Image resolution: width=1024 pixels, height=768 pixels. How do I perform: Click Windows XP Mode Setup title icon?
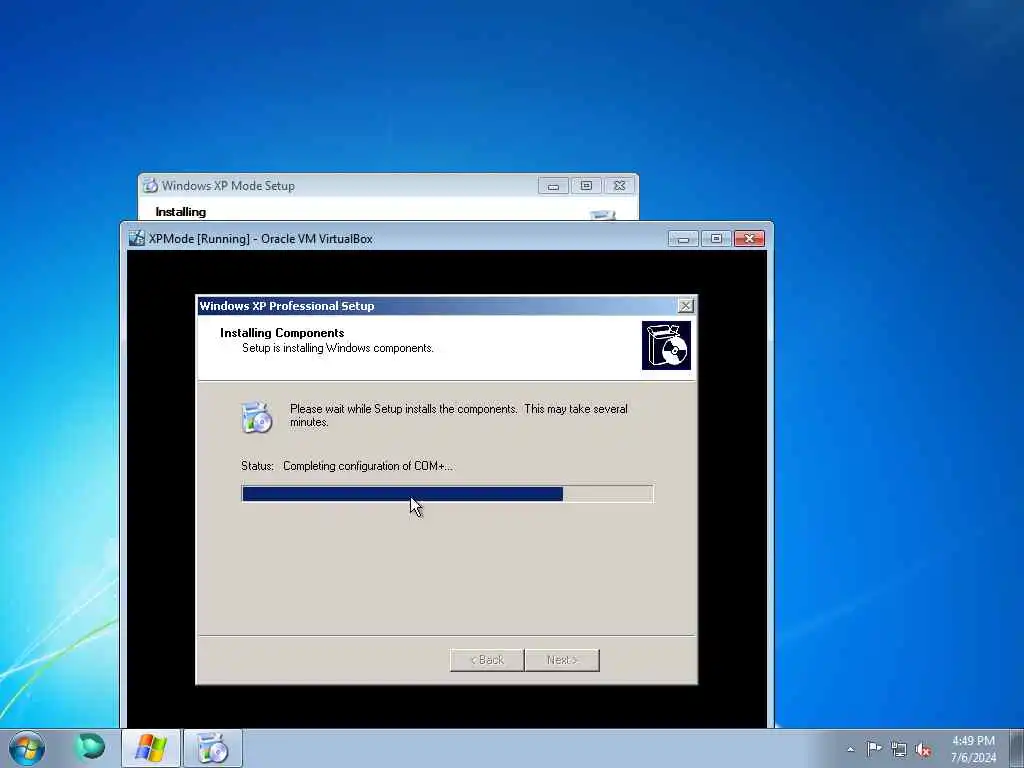pyautogui.click(x=150, y=185)
